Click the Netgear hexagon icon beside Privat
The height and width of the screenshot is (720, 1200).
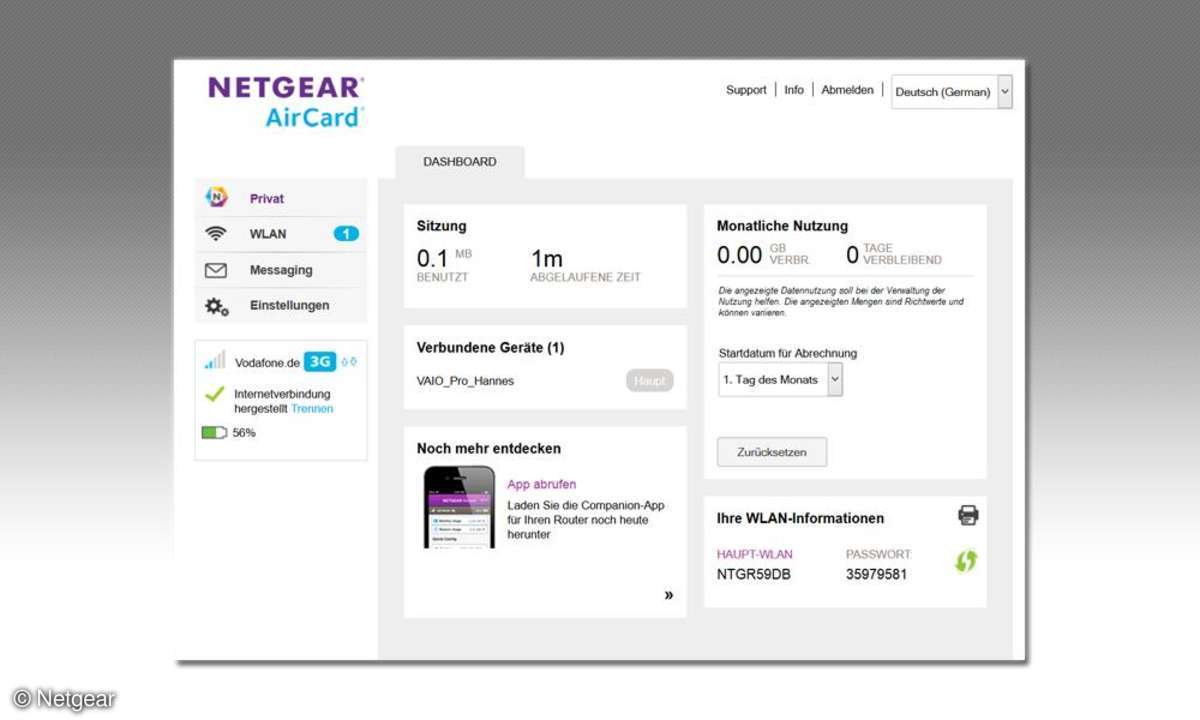point(216,198)
